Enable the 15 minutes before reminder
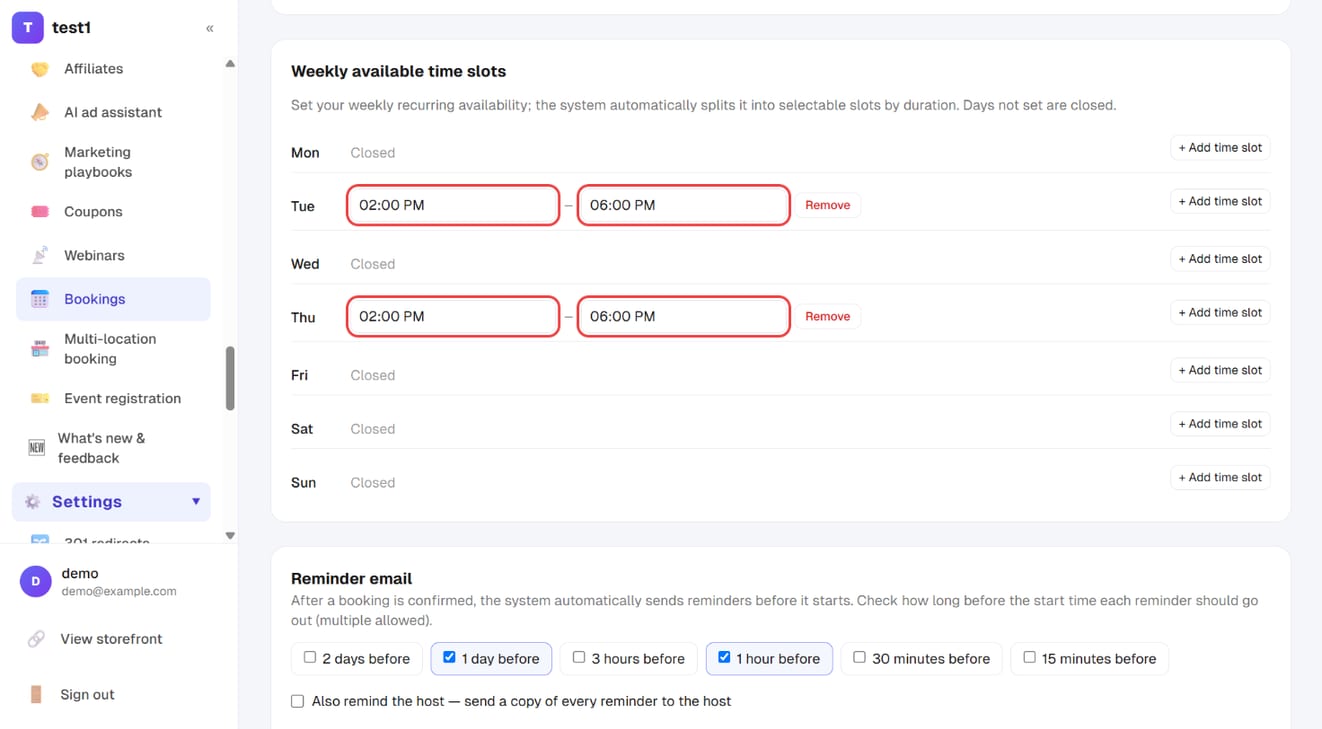This screenshot has height=729, width=1322. (1029, 658)
